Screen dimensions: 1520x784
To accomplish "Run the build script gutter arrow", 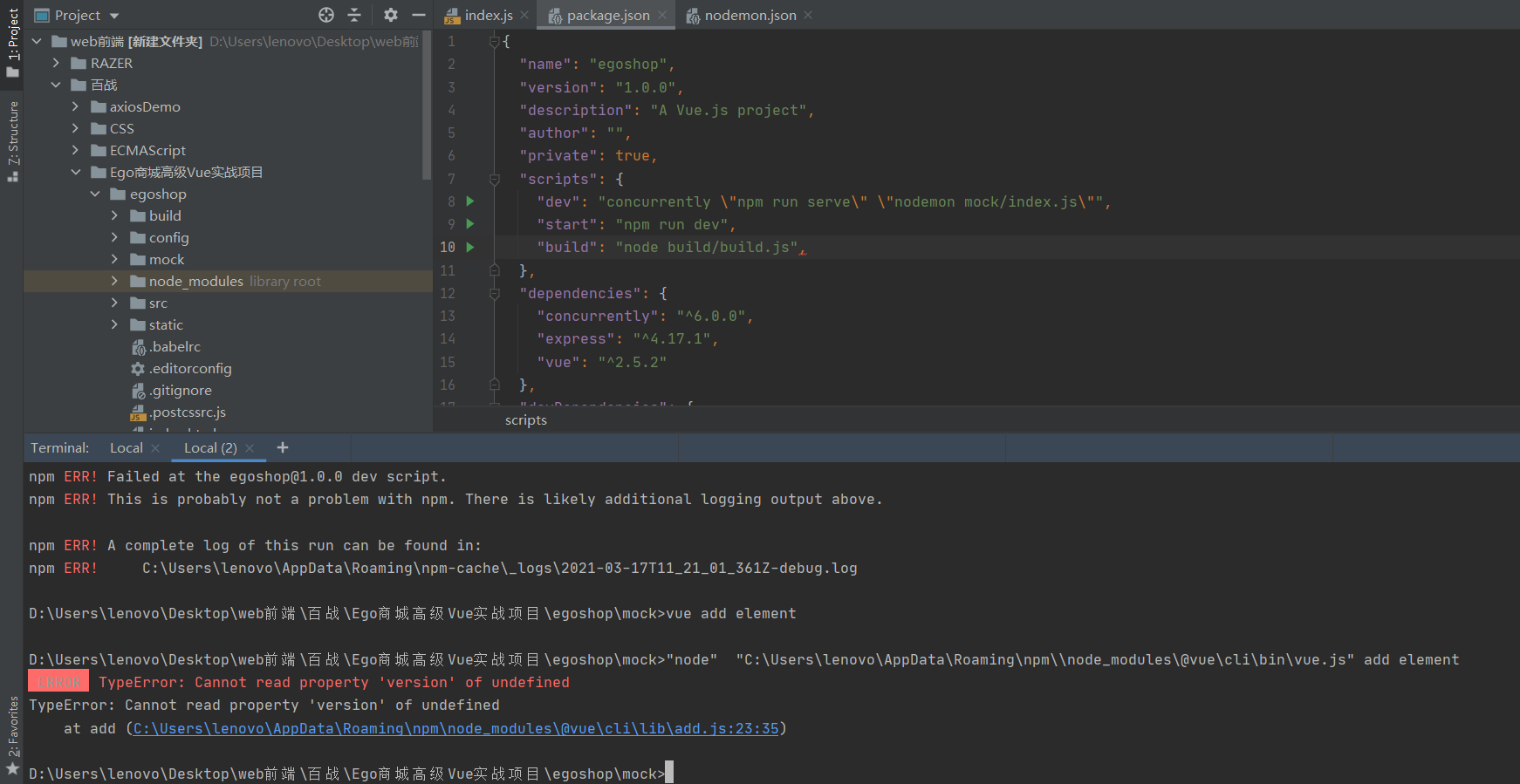I will (470, 247).
